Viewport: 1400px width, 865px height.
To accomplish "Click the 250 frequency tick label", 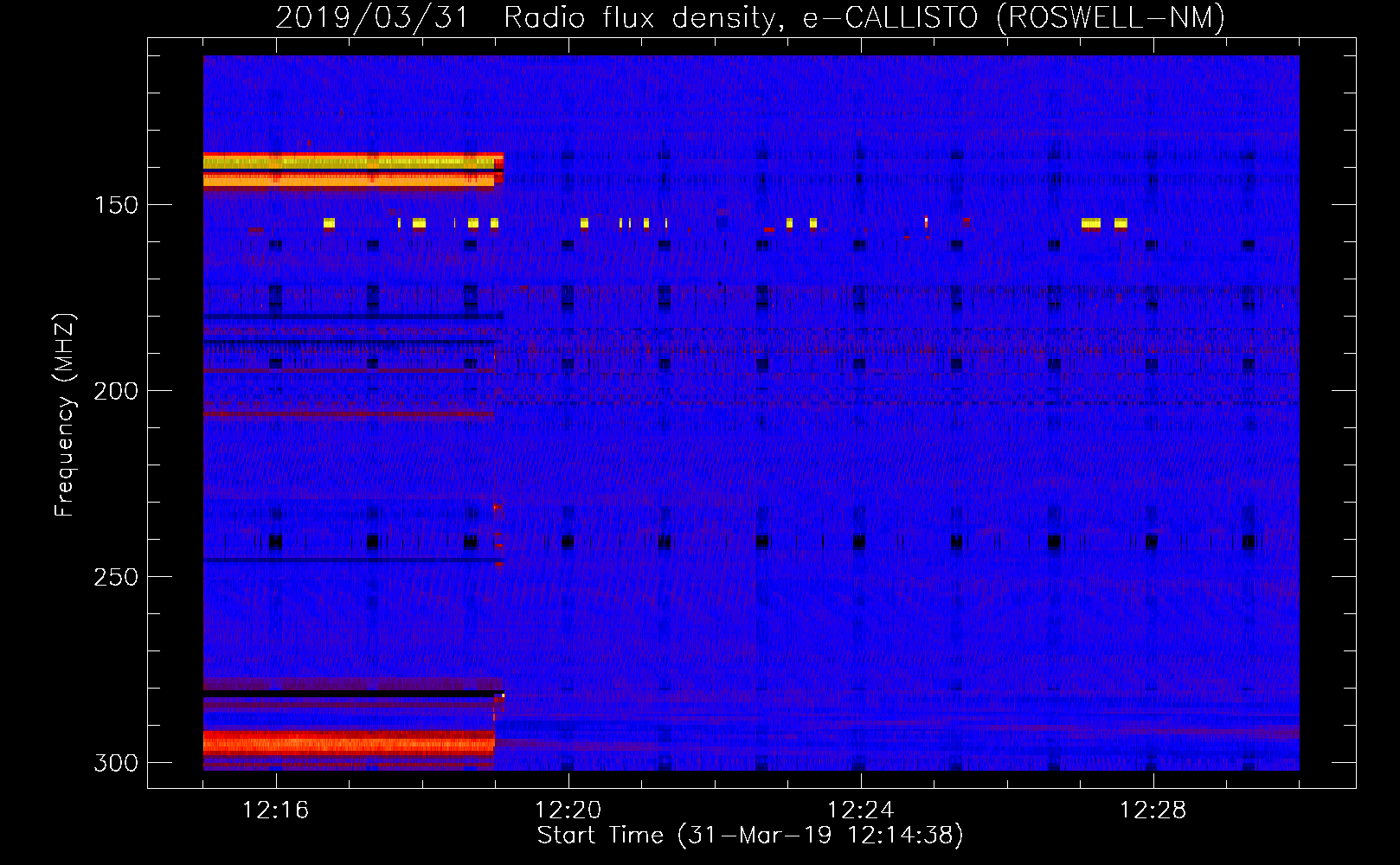I will [x=116, y=577].
